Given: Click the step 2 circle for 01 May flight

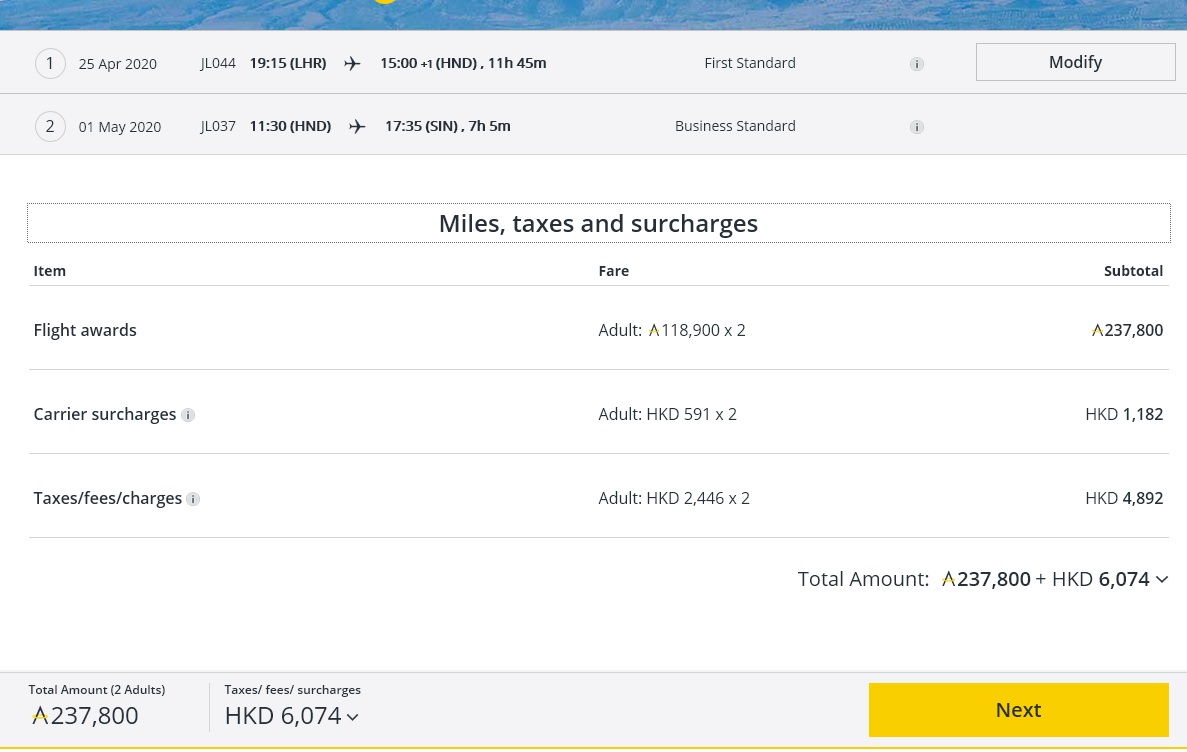Looking at the screenshot, I should click(50, 127).
